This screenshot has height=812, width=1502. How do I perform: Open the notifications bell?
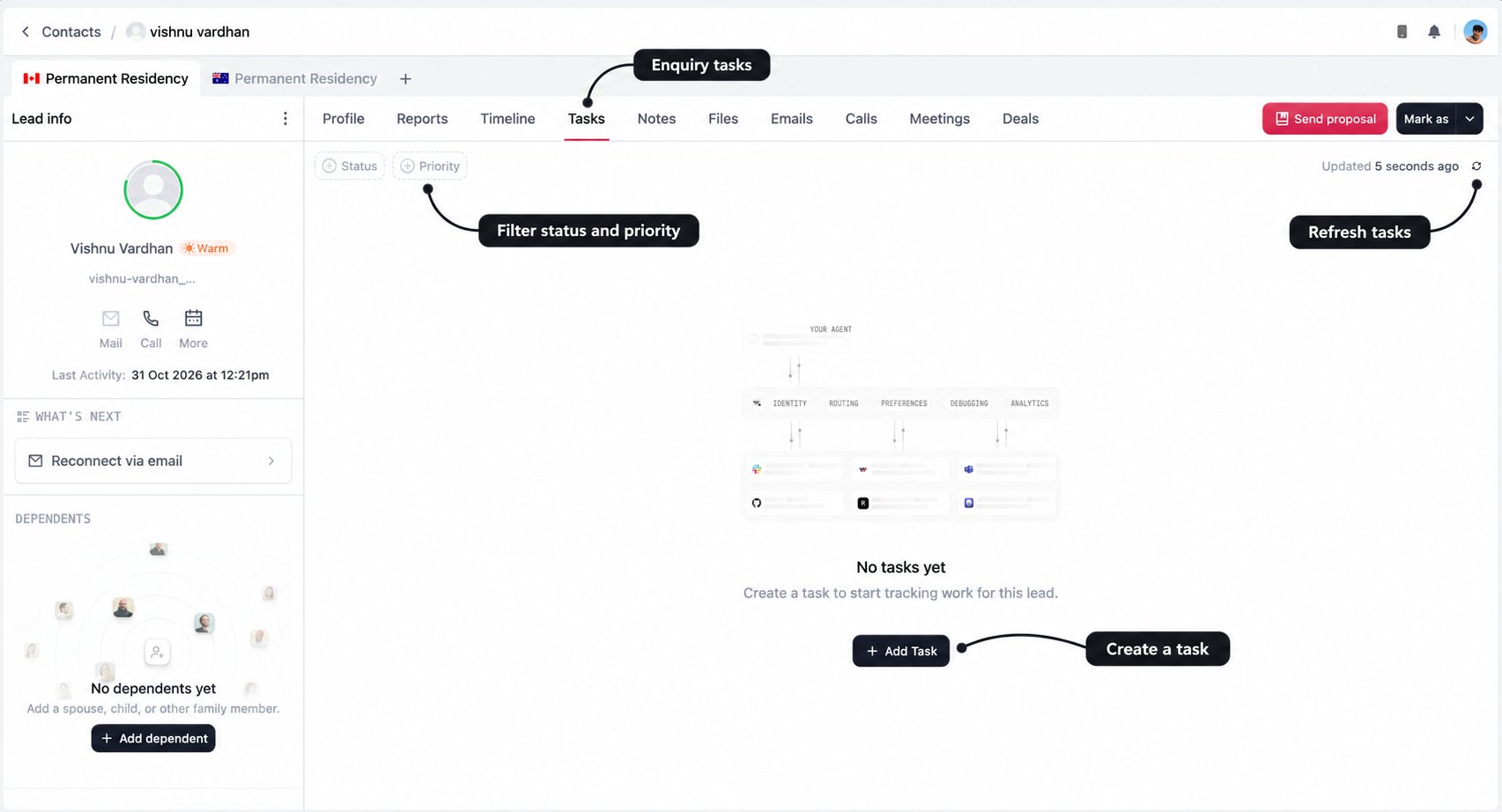1434,32
